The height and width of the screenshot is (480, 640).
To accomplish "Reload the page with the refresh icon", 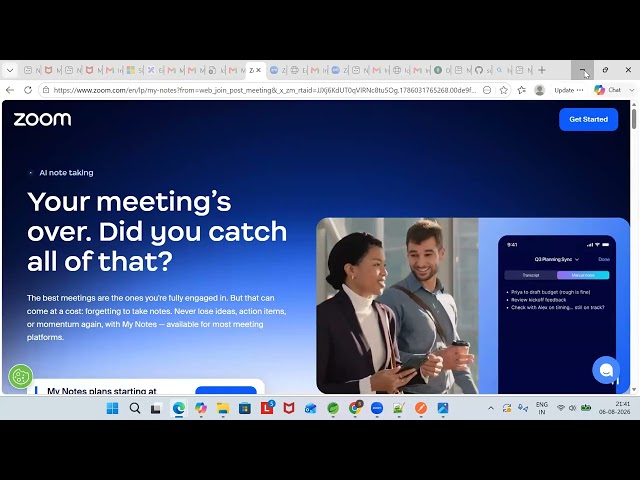I will (28, 90).
